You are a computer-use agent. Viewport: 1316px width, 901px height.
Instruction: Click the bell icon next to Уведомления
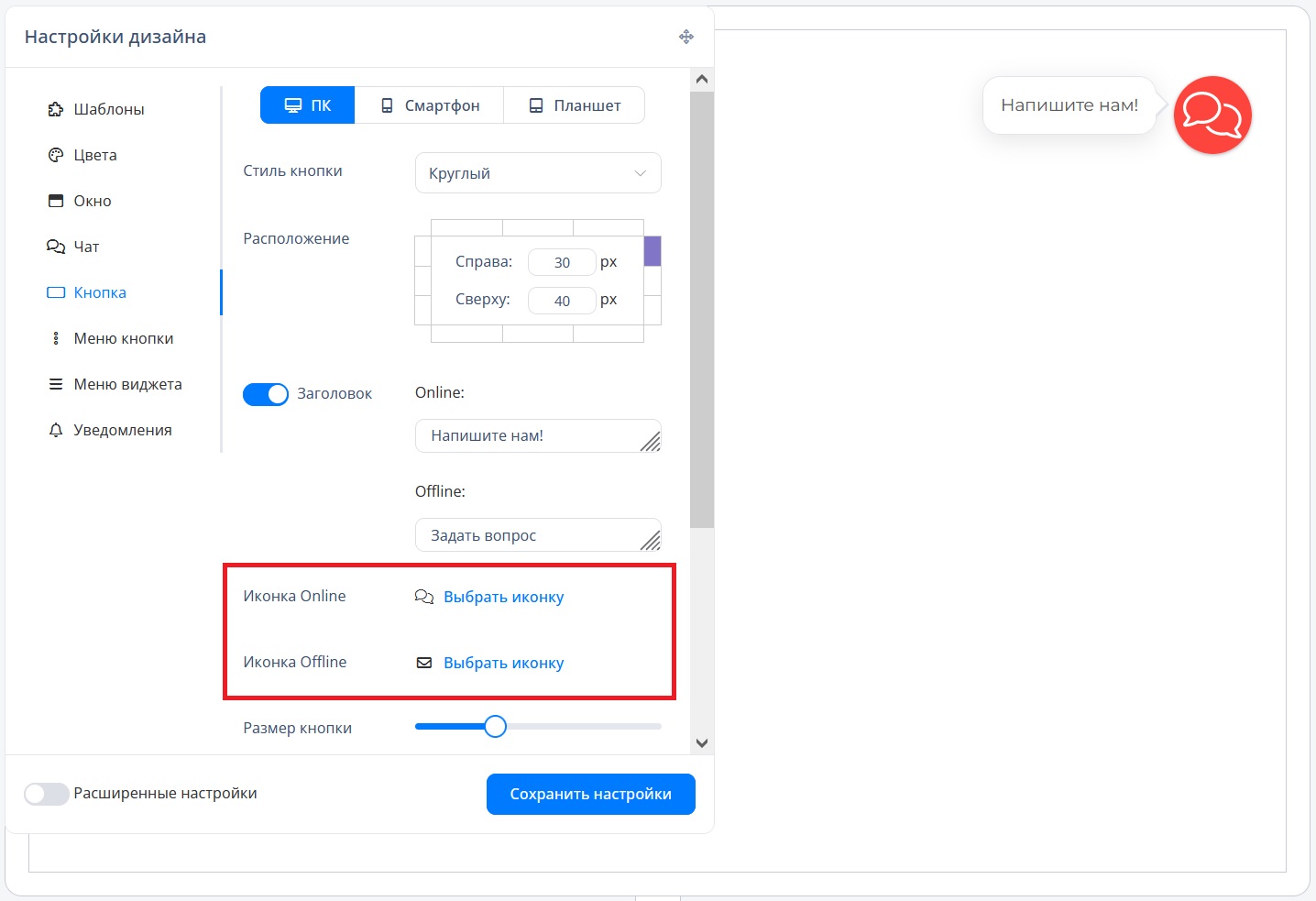tap(56, 430)
